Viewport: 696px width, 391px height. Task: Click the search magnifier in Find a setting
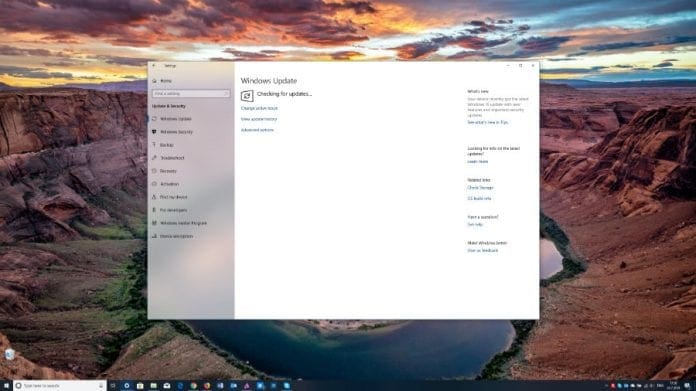click(226, 94)
